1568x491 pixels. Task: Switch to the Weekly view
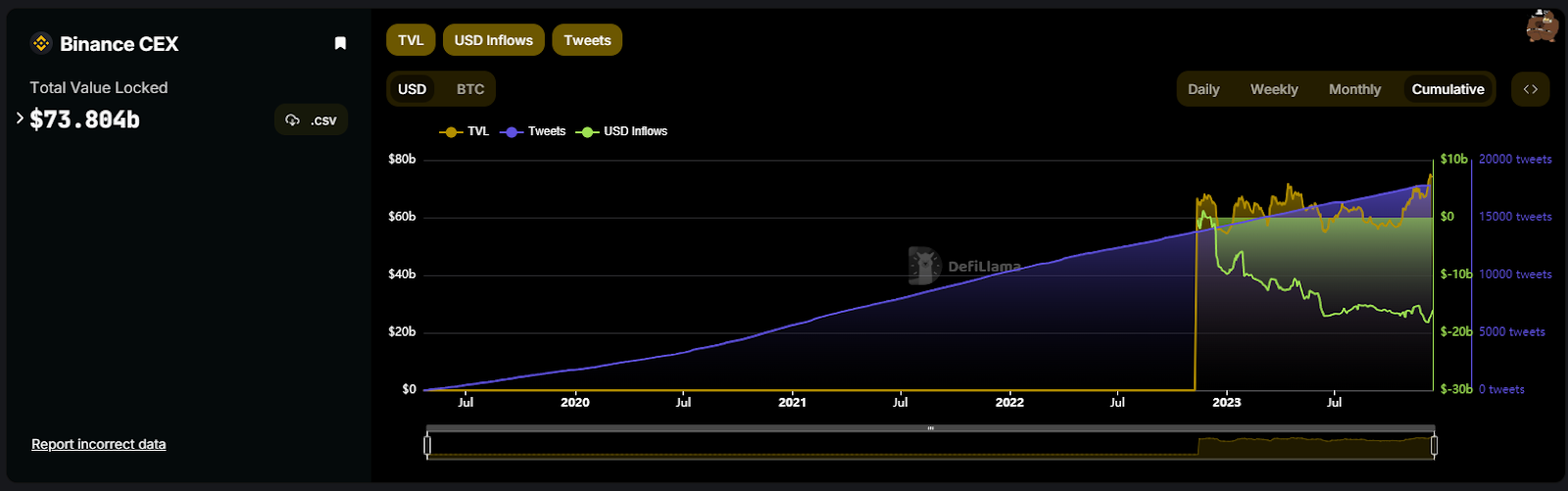click(x=1274, y=89)
